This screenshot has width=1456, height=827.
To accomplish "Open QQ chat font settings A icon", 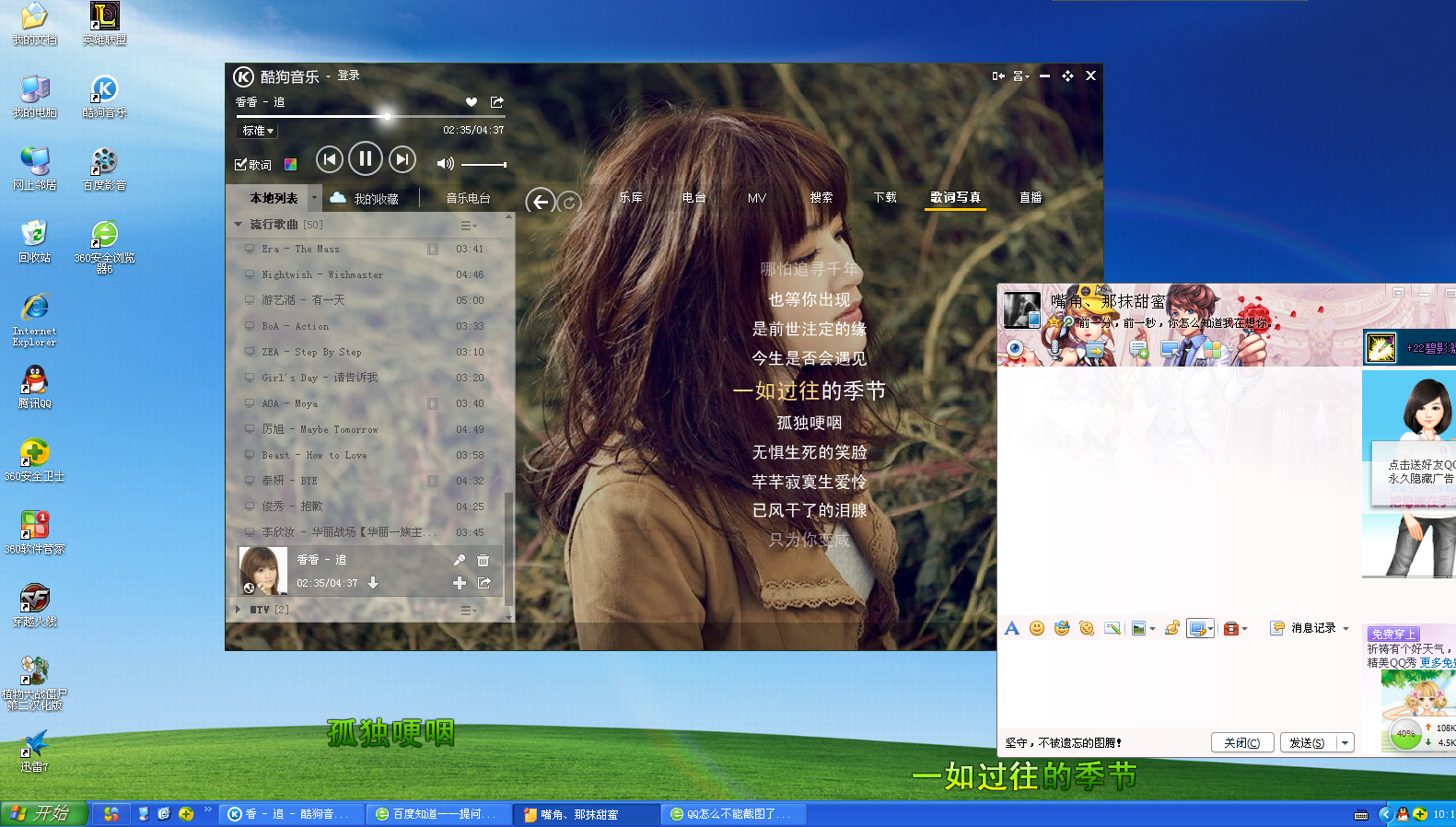I will [1012, 628].
